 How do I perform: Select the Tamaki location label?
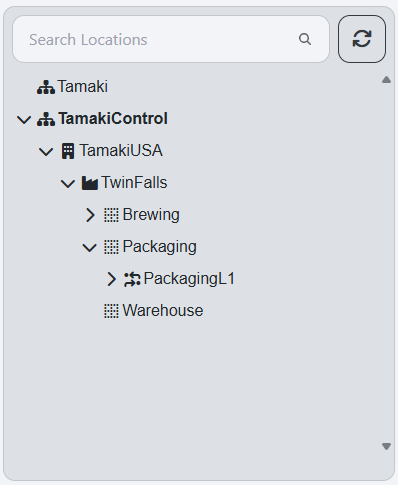pyautogui.click(x=82, y=87)
